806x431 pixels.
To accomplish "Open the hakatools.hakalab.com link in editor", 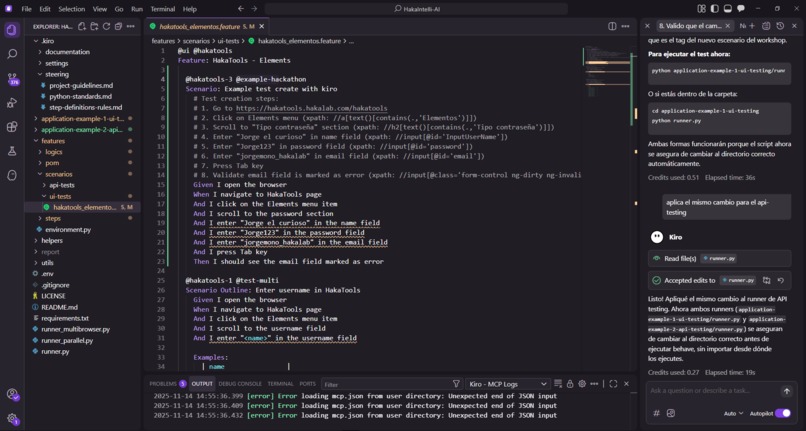I will pyautogui.click(x=312, y=108).
